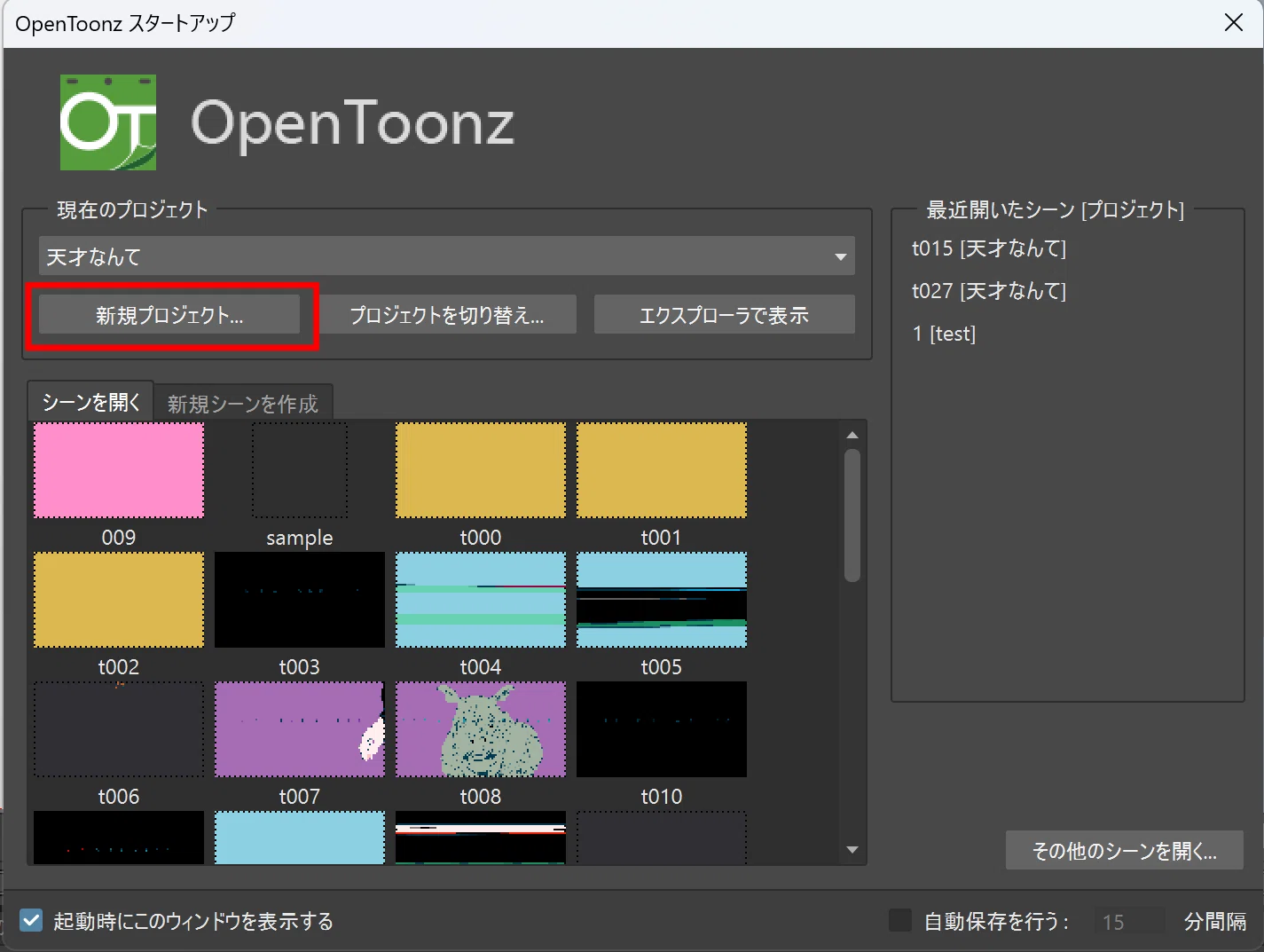Screen dimensions: 1264x952
Task: Select the t005 scene thumbnail
Action: pos(662,600)
